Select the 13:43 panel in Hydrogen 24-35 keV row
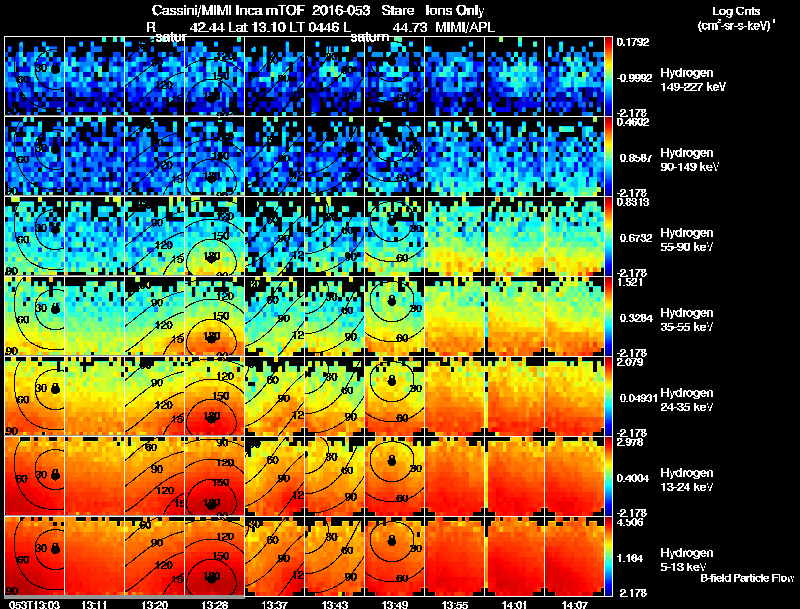The image size is (800, 609). tap(335, 396)
